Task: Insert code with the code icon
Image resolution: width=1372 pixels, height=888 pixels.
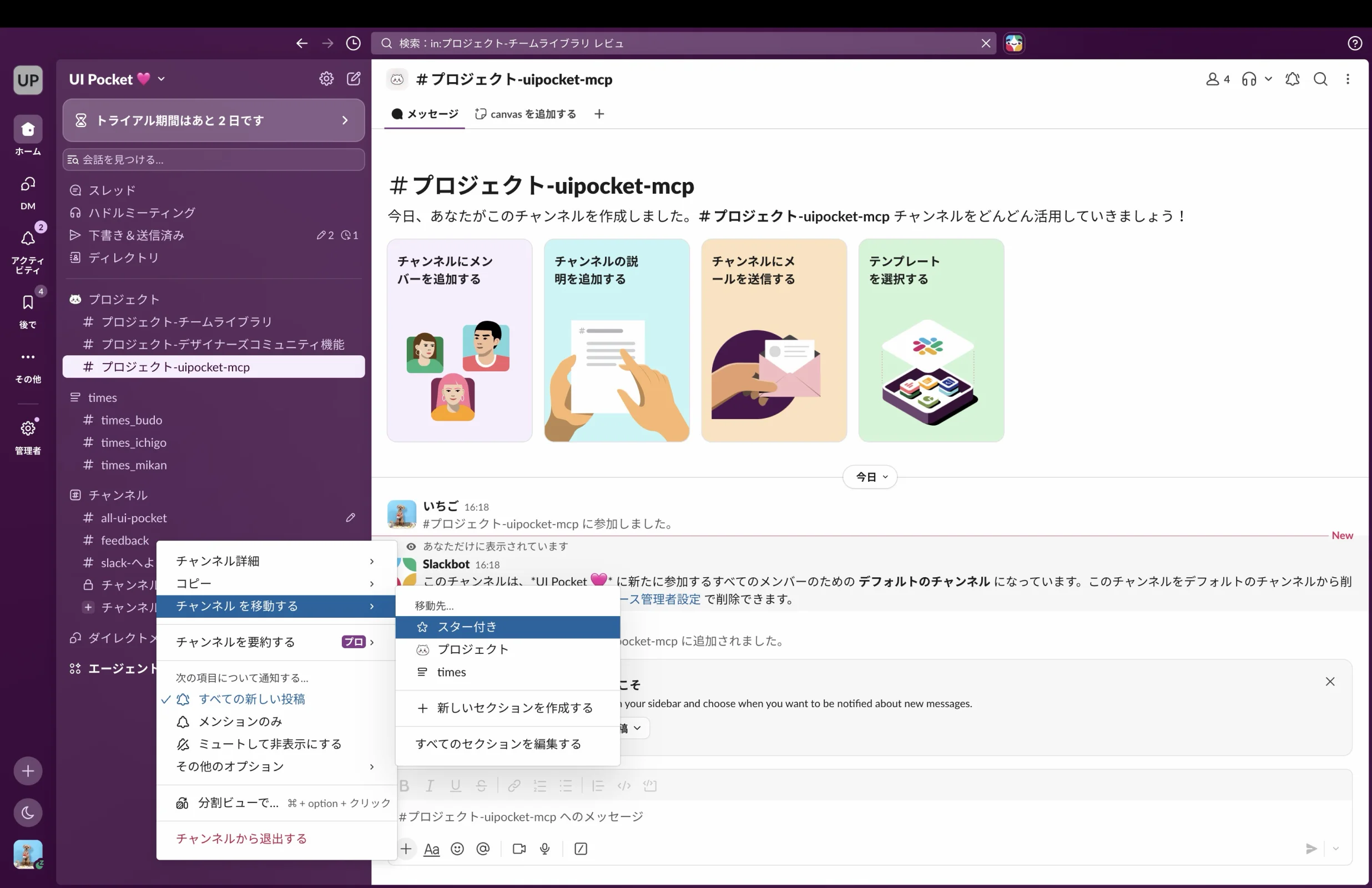Action: (624, 785)
